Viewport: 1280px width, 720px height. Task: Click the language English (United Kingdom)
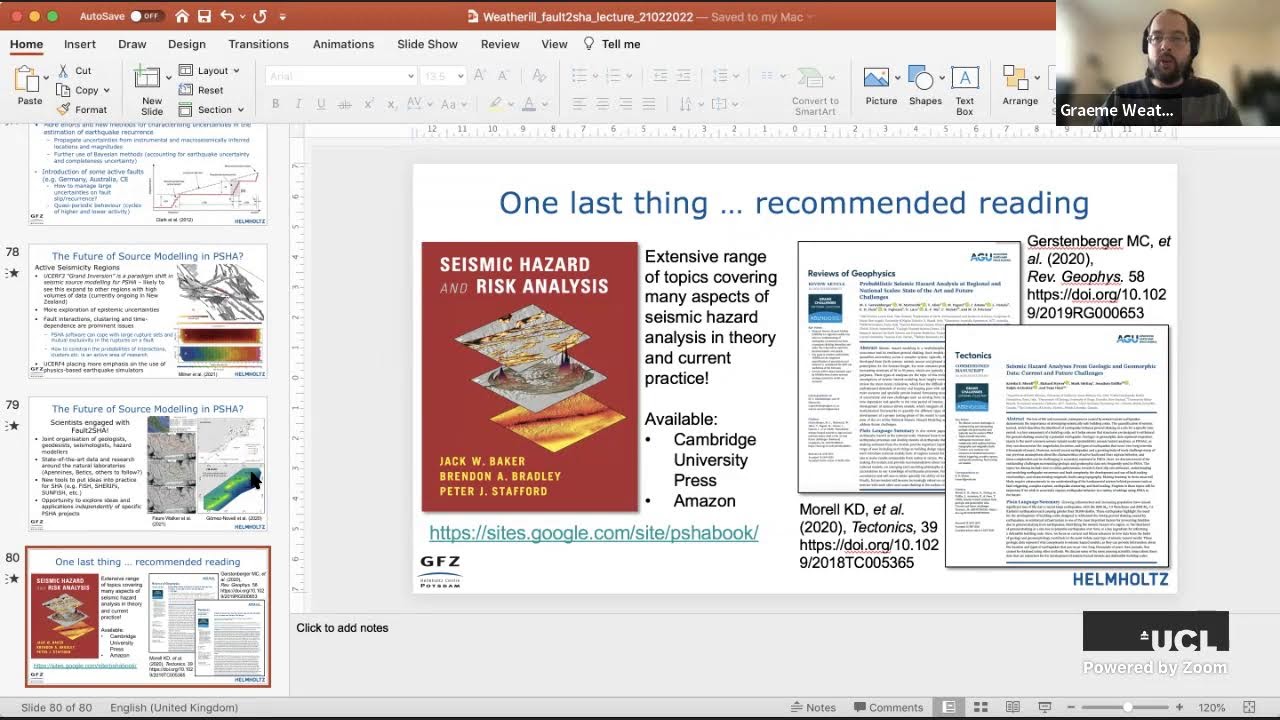click(x=174, y=707)
